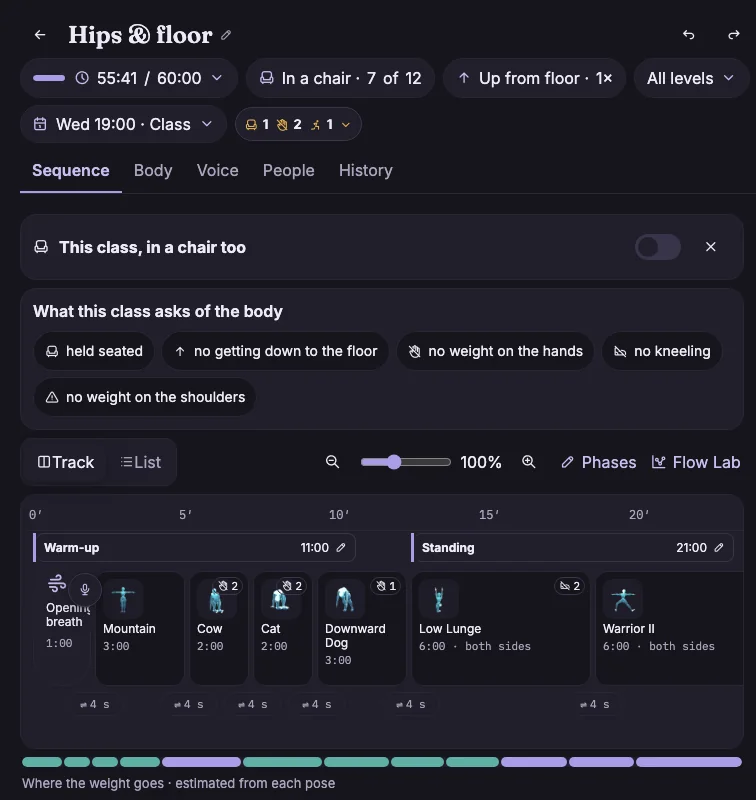Click the runner icon in the needs pill
The height and width of the screenshot is (800, 756).
coord(316,124)
